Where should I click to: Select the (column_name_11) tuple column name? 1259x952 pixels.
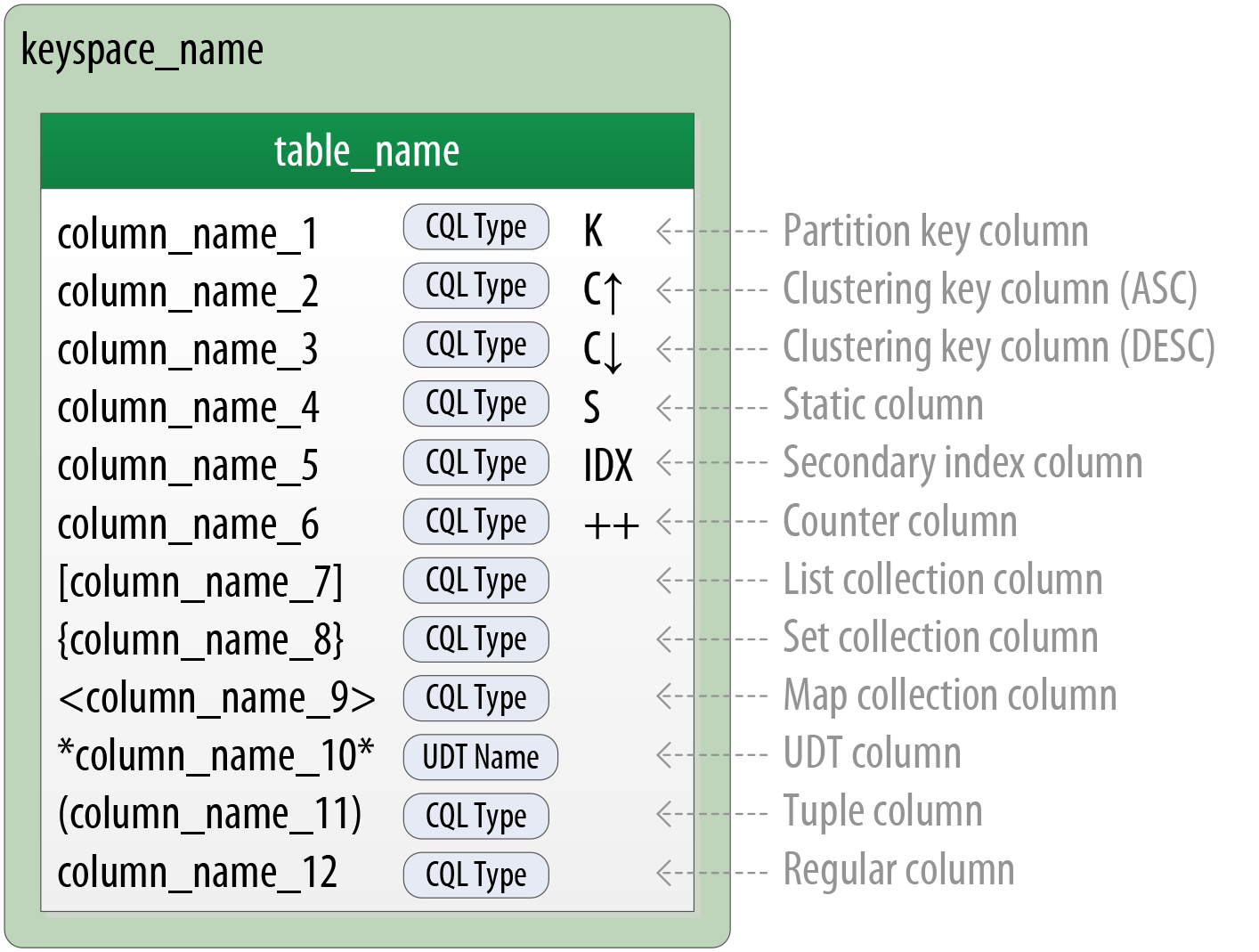click(x=209, y=814)
